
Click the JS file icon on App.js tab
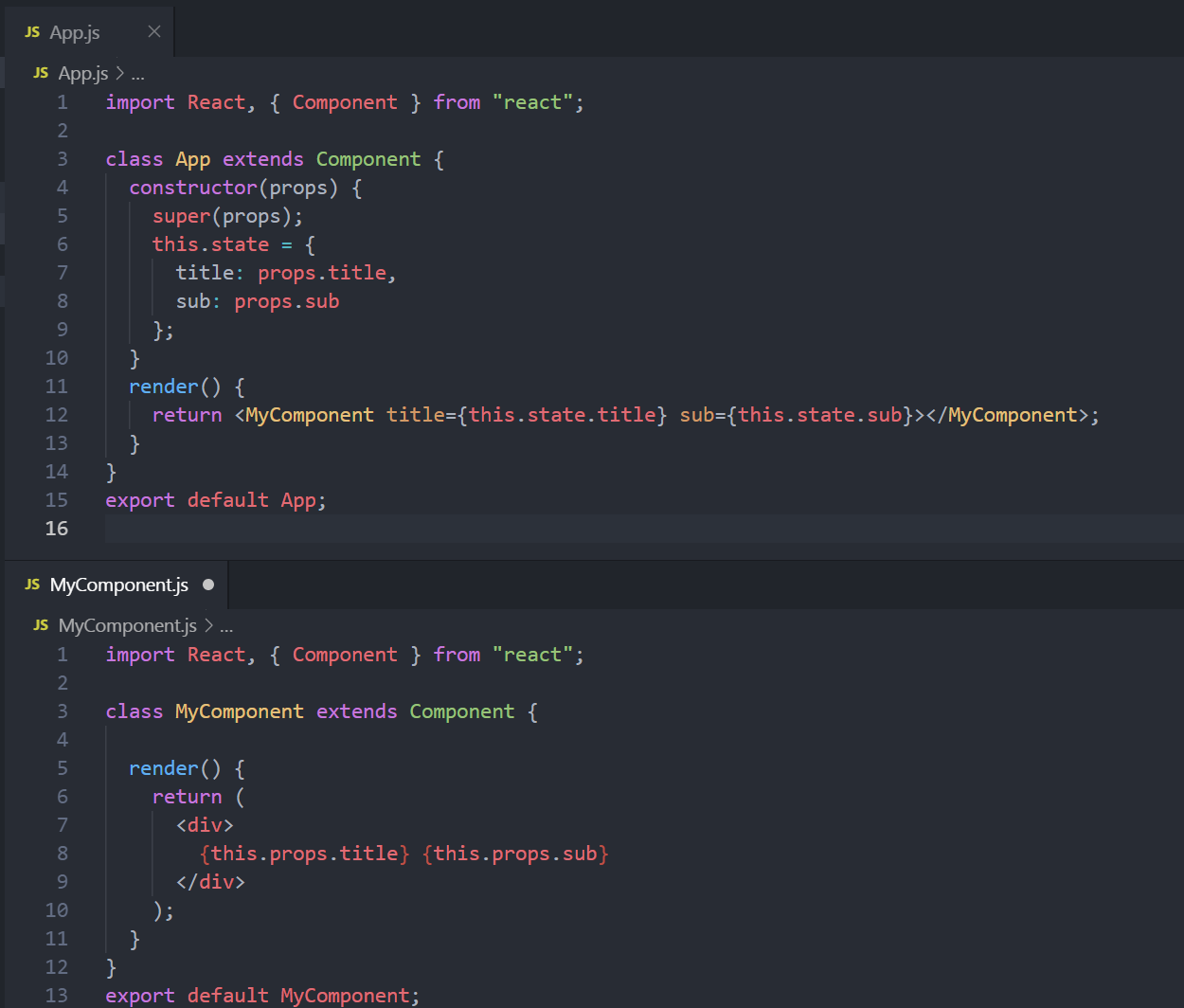(x=32, y=32)
